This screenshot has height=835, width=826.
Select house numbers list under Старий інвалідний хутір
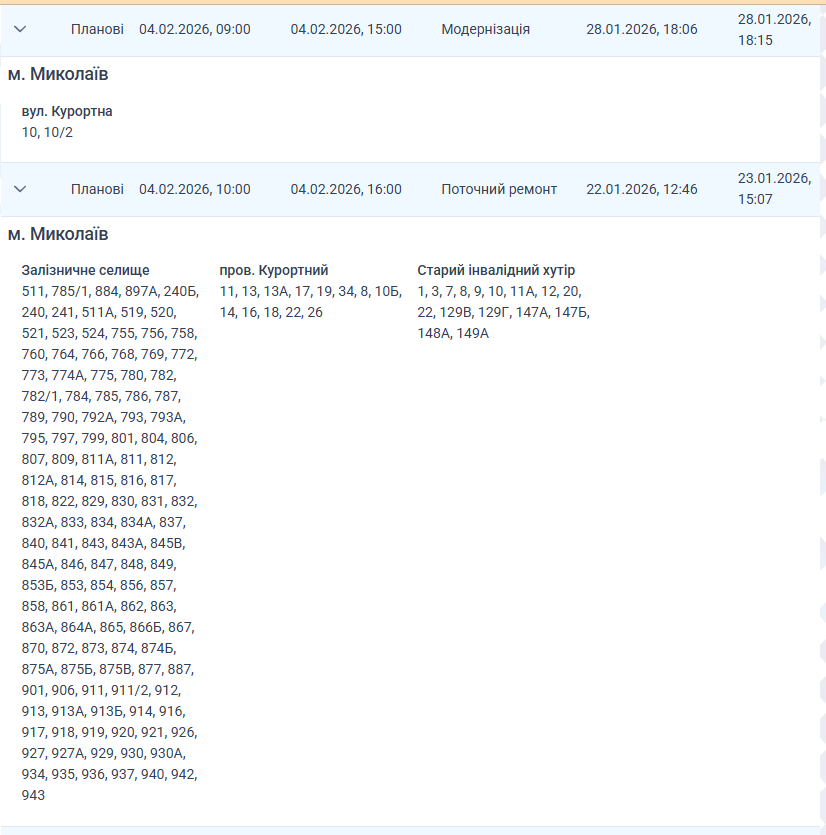[503, 312]
